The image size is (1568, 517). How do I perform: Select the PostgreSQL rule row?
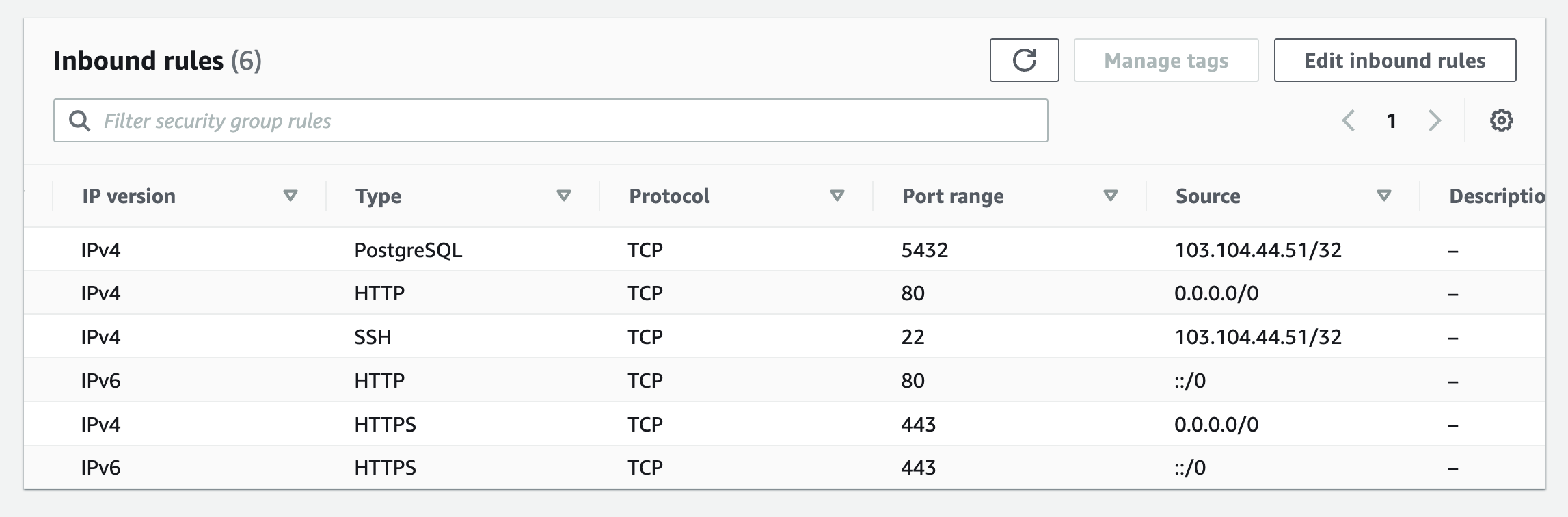(410, 249)
